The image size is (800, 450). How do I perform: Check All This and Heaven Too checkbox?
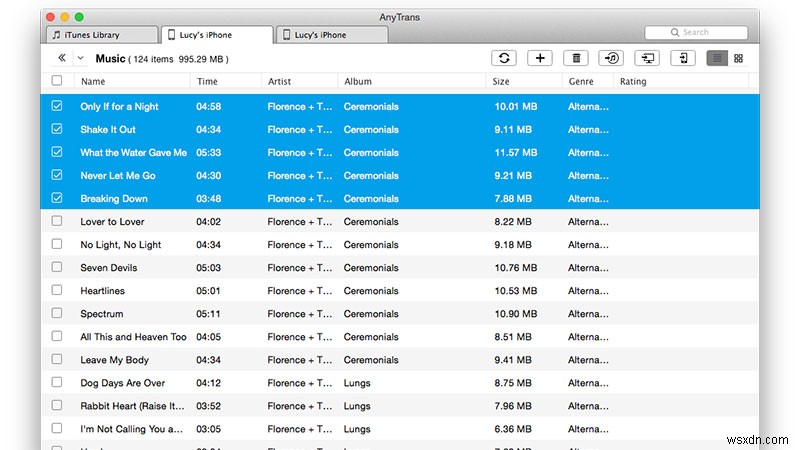(x=57, y=336)
